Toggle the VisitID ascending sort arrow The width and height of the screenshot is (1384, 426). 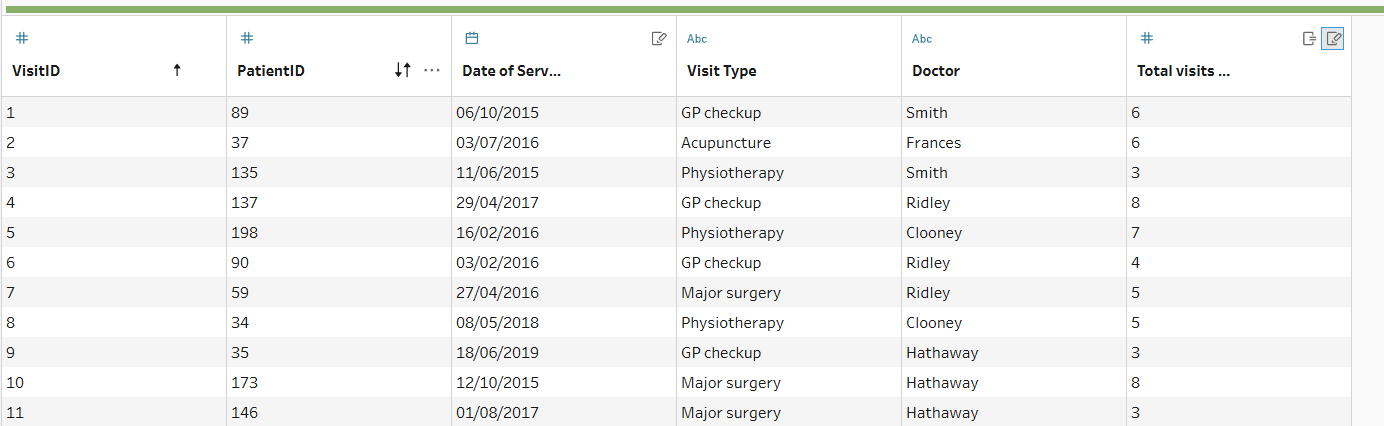click(x=177, y=70)
